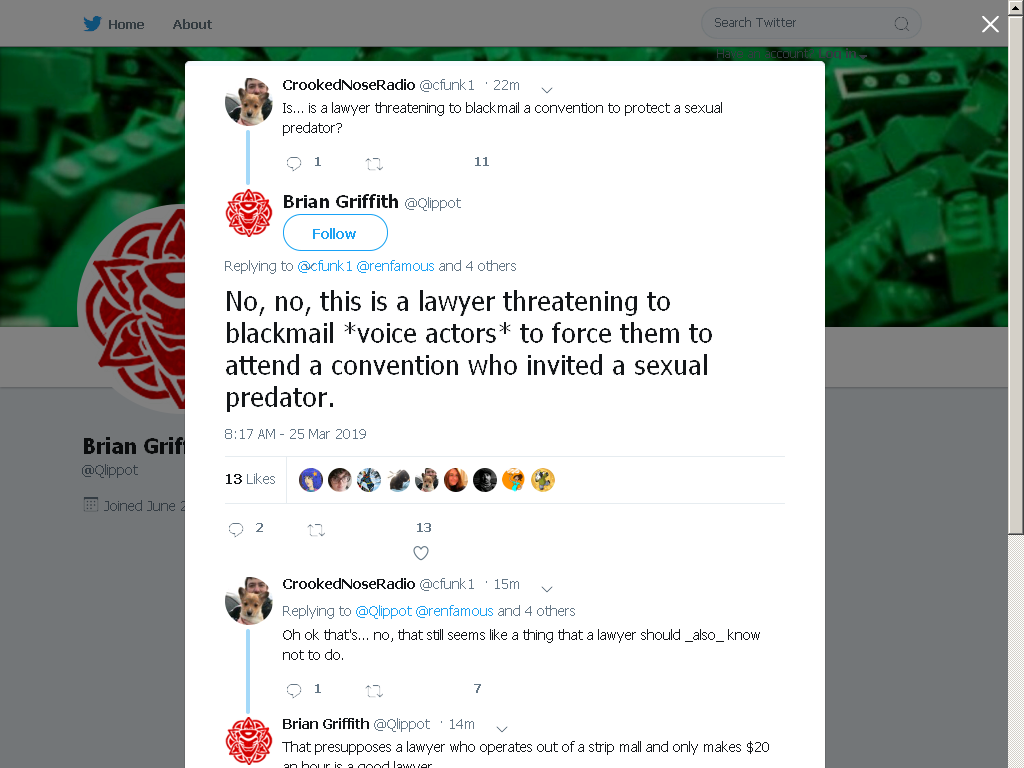Retweet the 15m CrookedNoseRadio tweet

[374, 690]
